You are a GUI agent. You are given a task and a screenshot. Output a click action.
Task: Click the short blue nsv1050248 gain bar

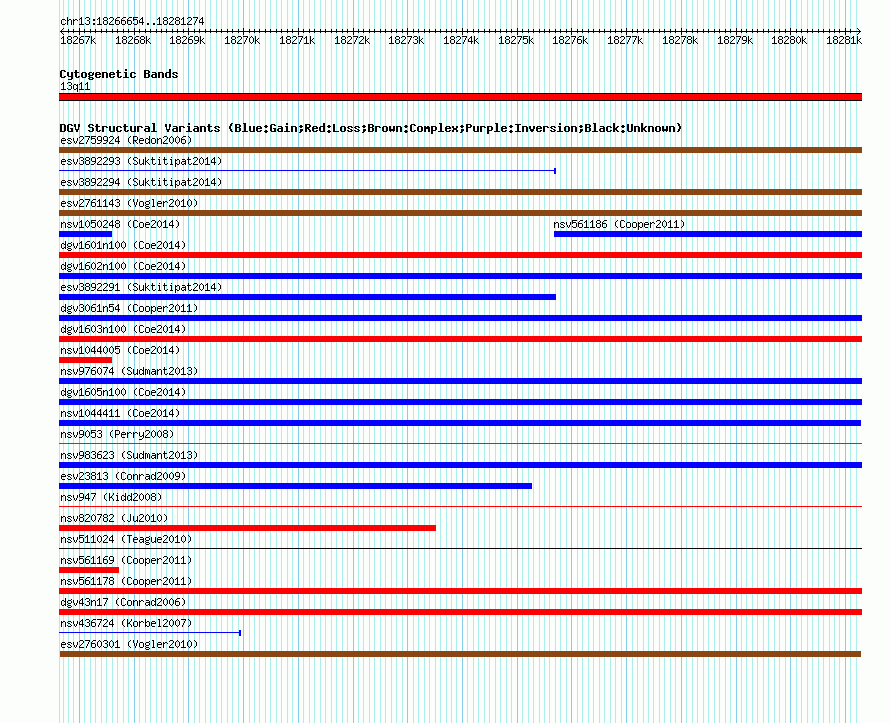(x=86, y=234)
